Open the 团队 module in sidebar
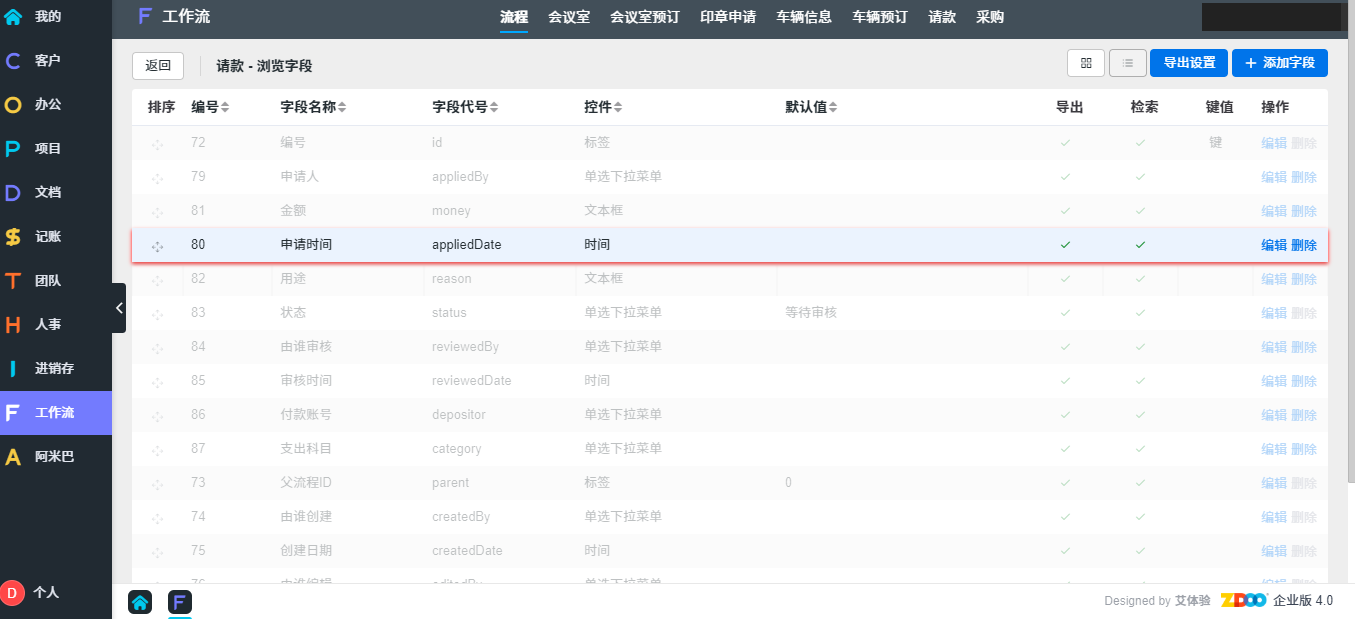The width and height of the screenshot is (1355, 619). click(56, 280)
